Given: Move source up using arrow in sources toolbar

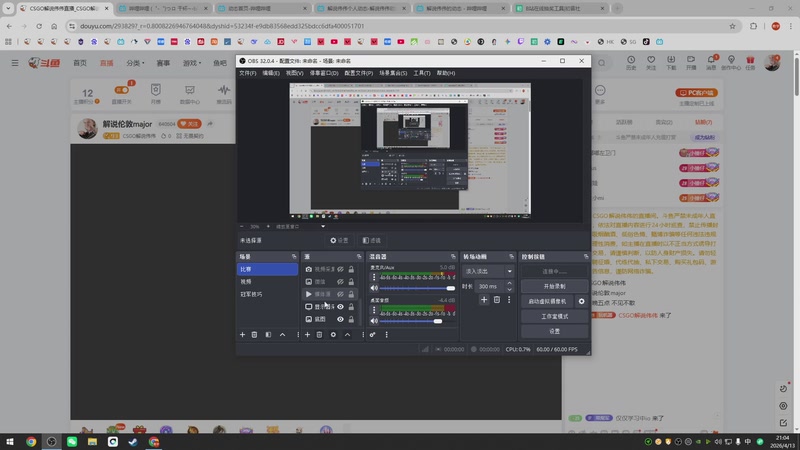Looking at the screenshot, I should click(347, 335).
